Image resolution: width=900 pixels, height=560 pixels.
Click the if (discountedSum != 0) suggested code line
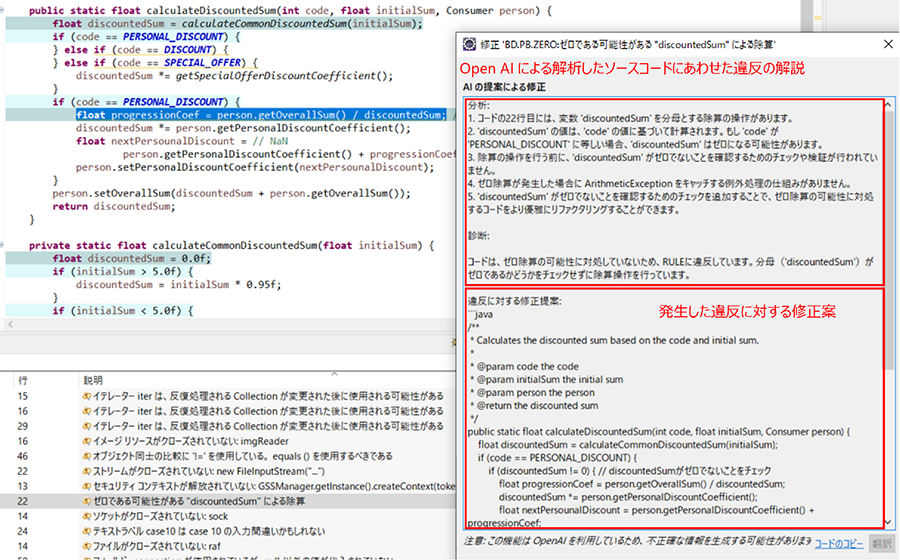630,470
